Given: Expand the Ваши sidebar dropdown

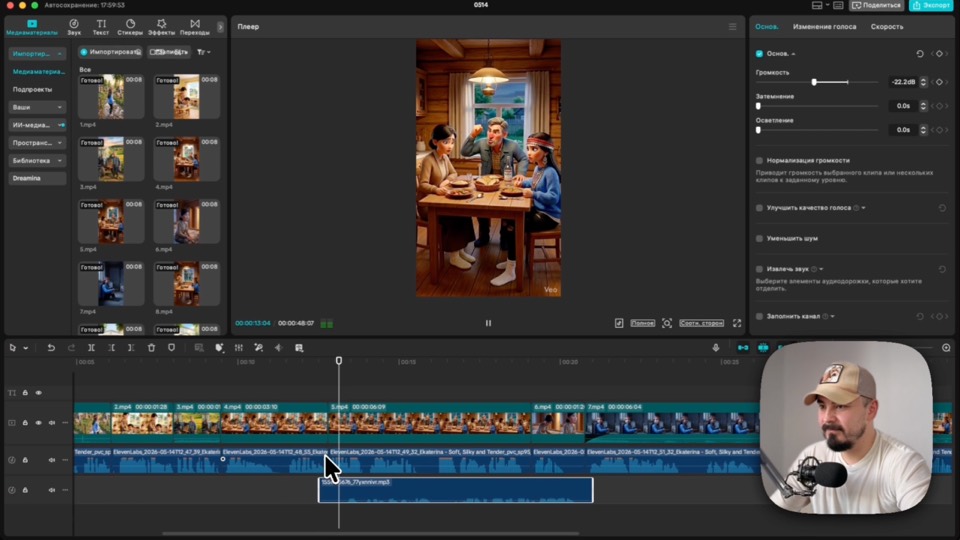Looking at the screenshot, I should point(59,107).
